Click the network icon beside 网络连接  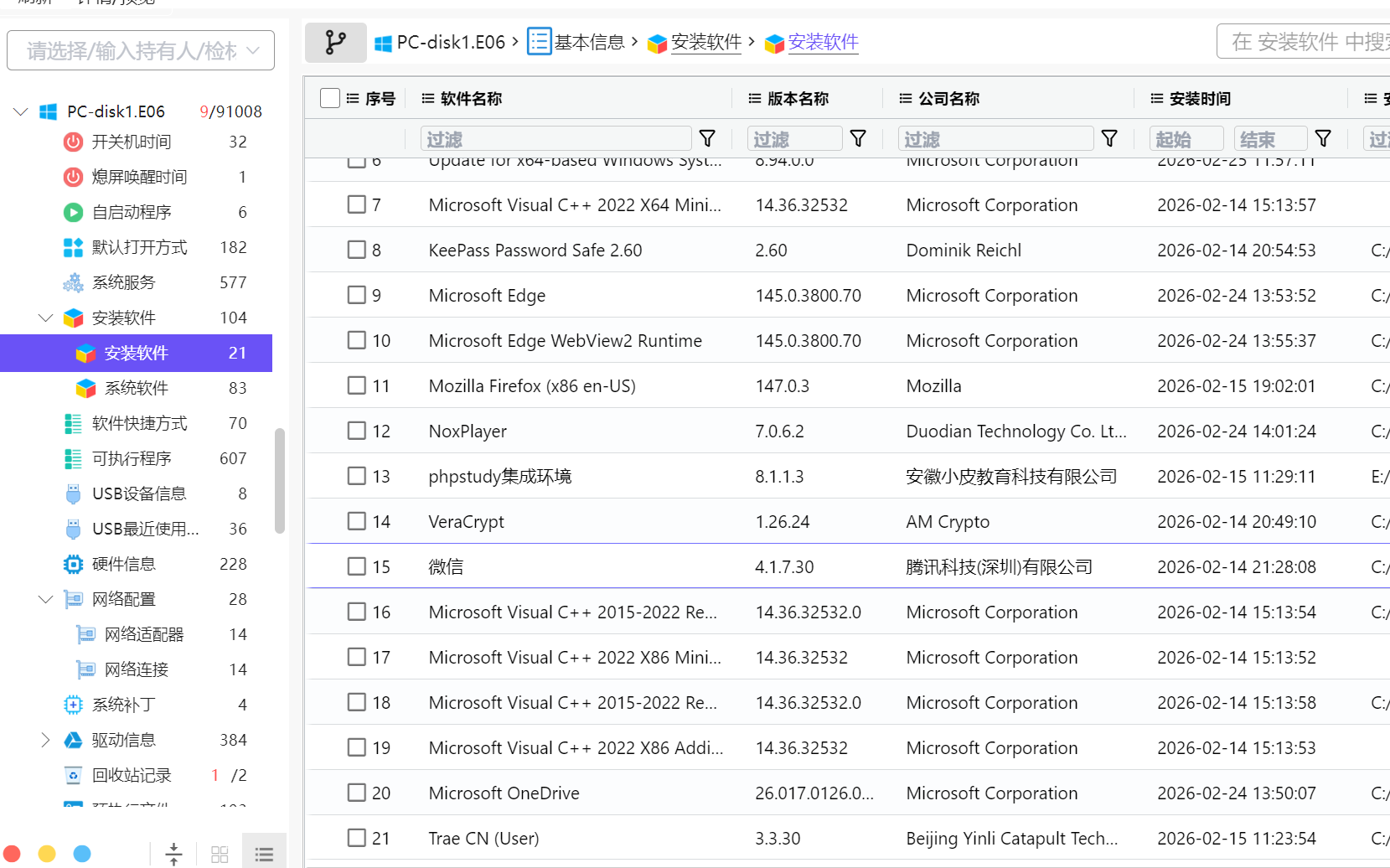pos(86,669)
